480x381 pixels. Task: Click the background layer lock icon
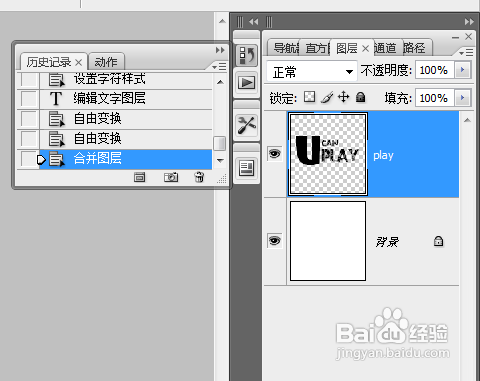[x=438, y=241]
